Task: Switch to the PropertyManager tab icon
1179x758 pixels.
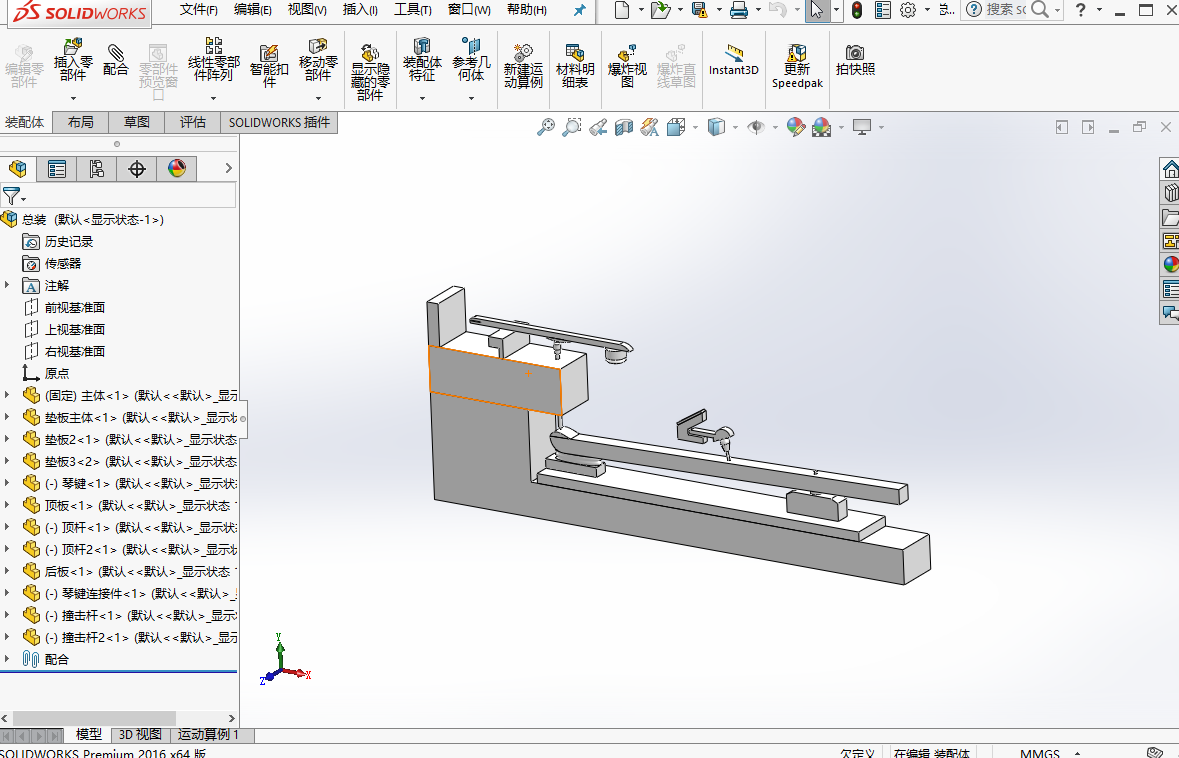Action: [56, 168]
